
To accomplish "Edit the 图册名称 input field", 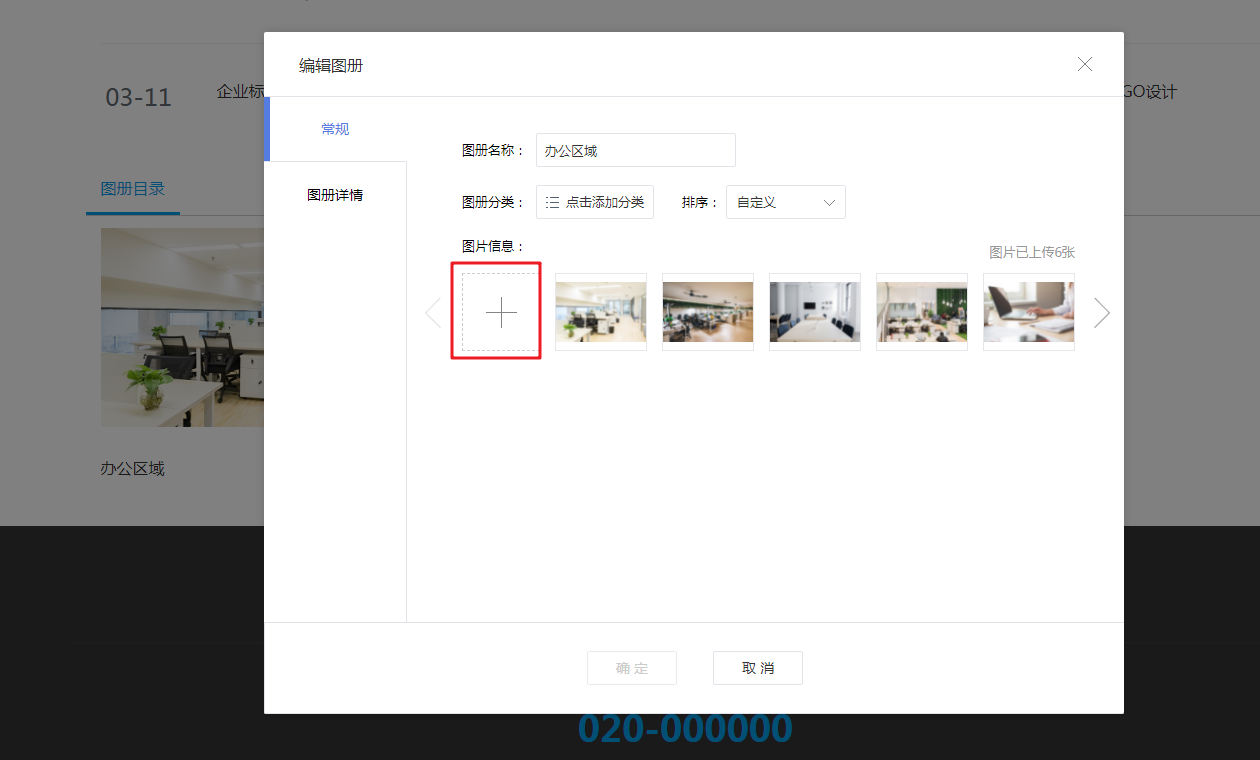I will click(x=636, y=150).
